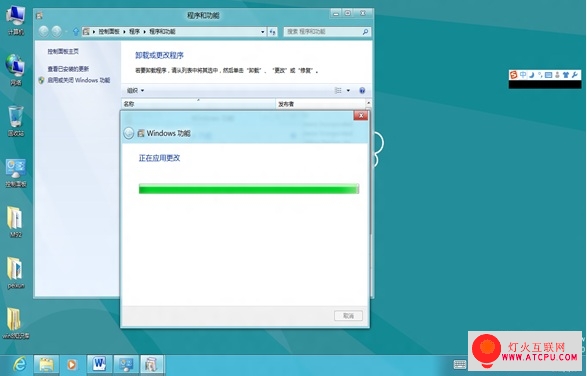The height and width of the screenshot is (376, 587).
Task: Launch media player taskbar icon
Action: click(x=72, y=364)
